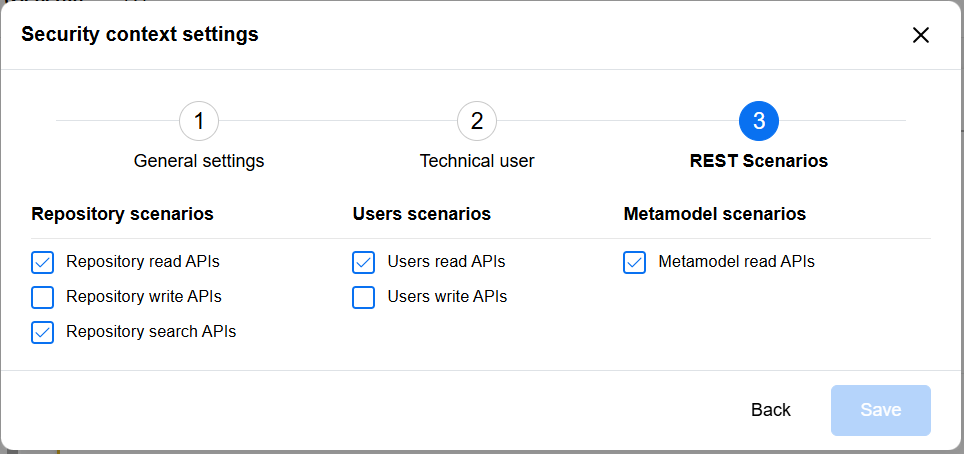Click the Security context settings title
The height and width of the screenshot is (454, 964).
(x=140, y=34)
